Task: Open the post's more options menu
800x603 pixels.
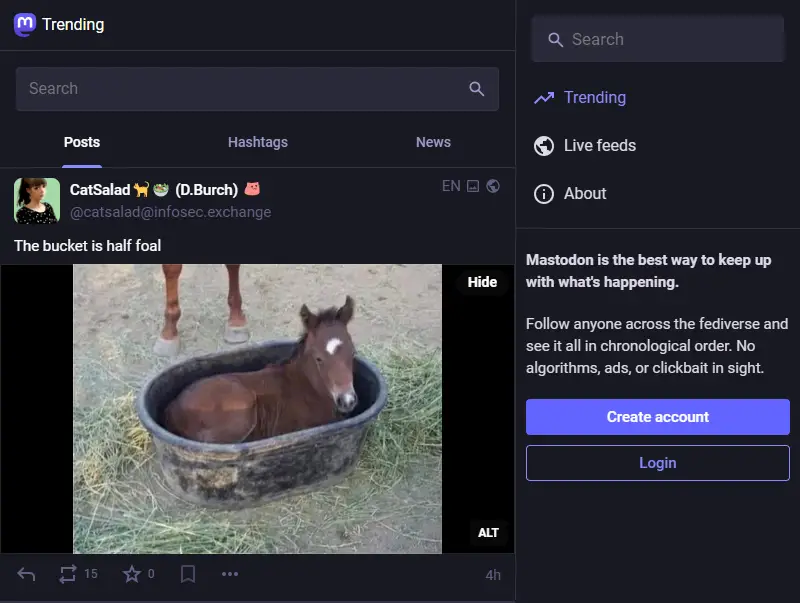Action: pyautogui.click(x=230, y=574)
